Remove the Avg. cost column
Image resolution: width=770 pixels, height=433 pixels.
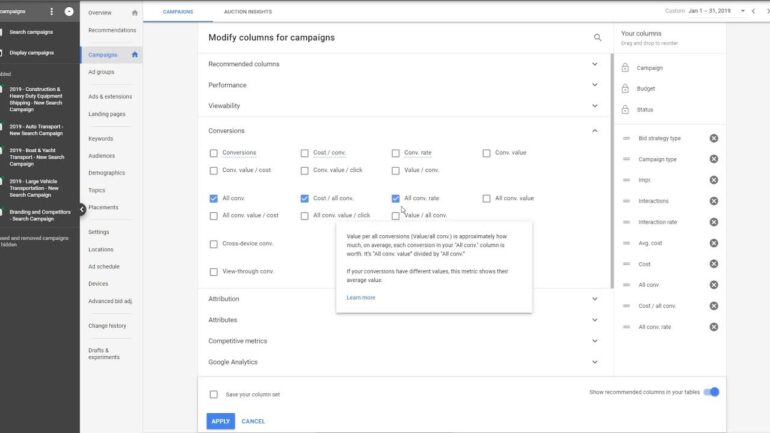click(713, 243)
